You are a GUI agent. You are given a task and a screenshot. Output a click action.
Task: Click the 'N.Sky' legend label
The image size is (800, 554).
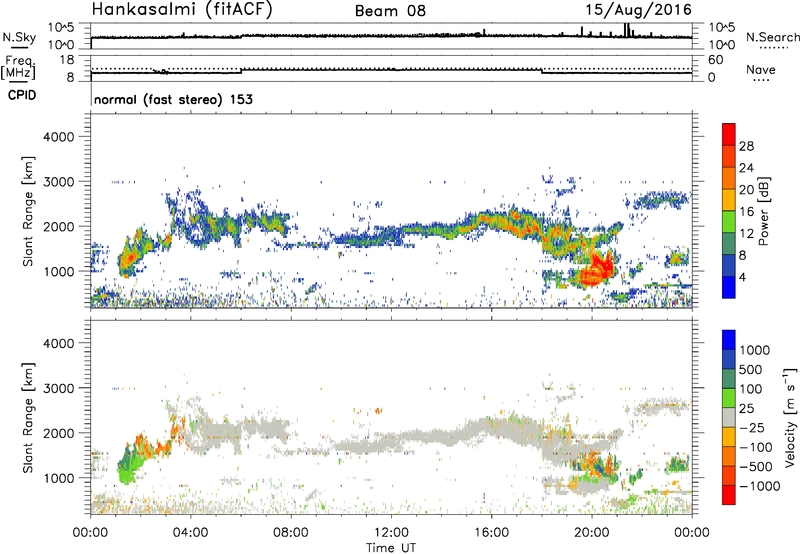tap(19, 37)
